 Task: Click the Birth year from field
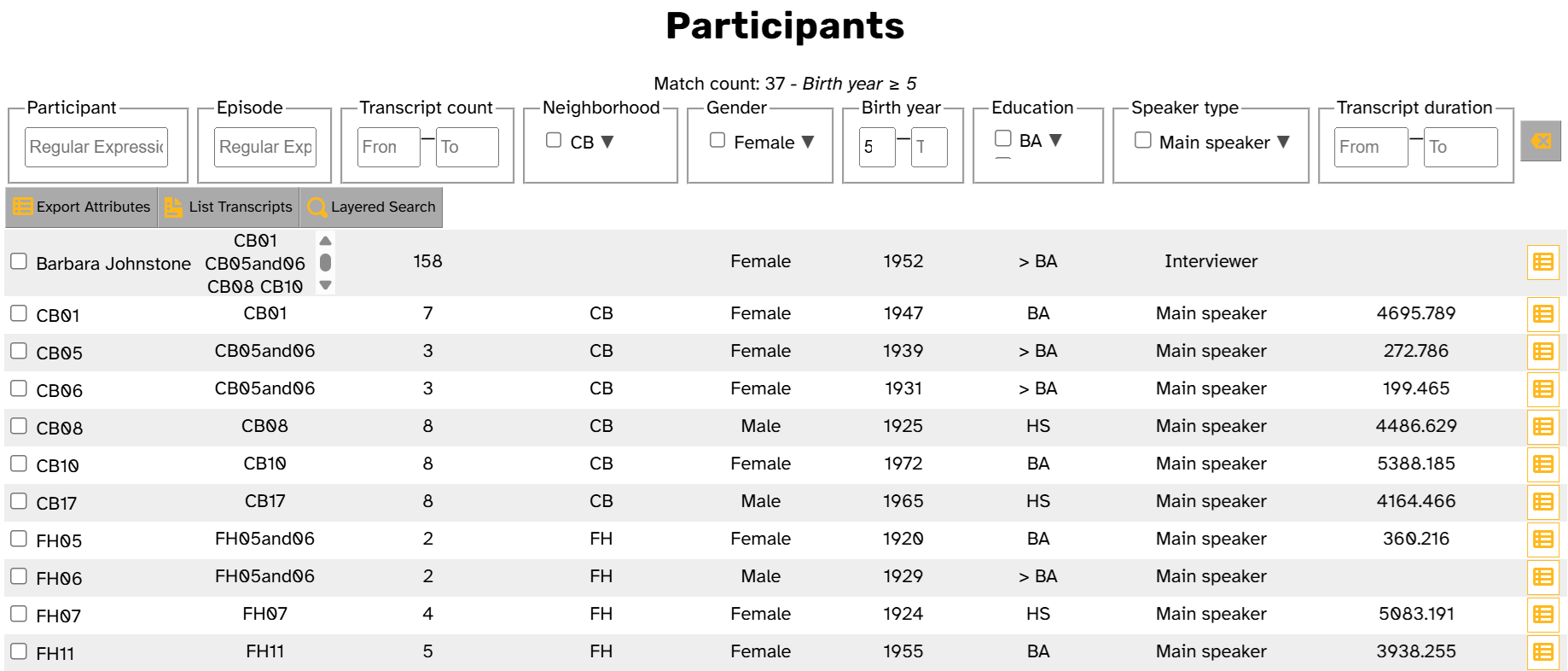[x=877, y=147]
